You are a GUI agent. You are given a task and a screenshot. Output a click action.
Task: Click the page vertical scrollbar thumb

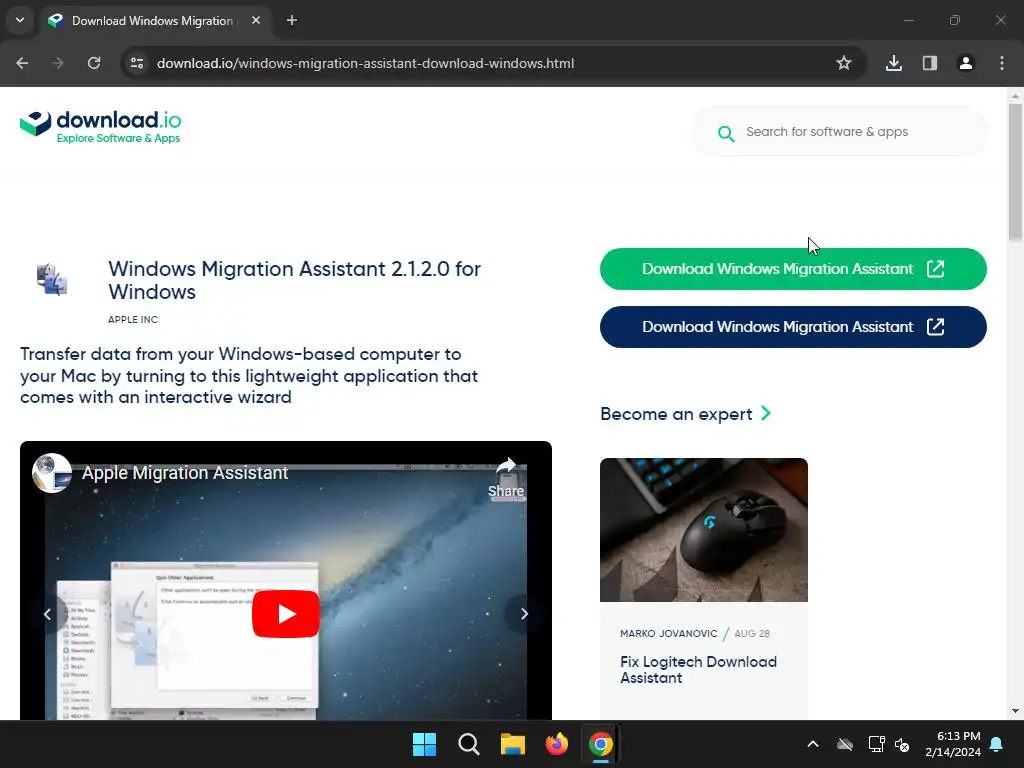point(1015,172)
